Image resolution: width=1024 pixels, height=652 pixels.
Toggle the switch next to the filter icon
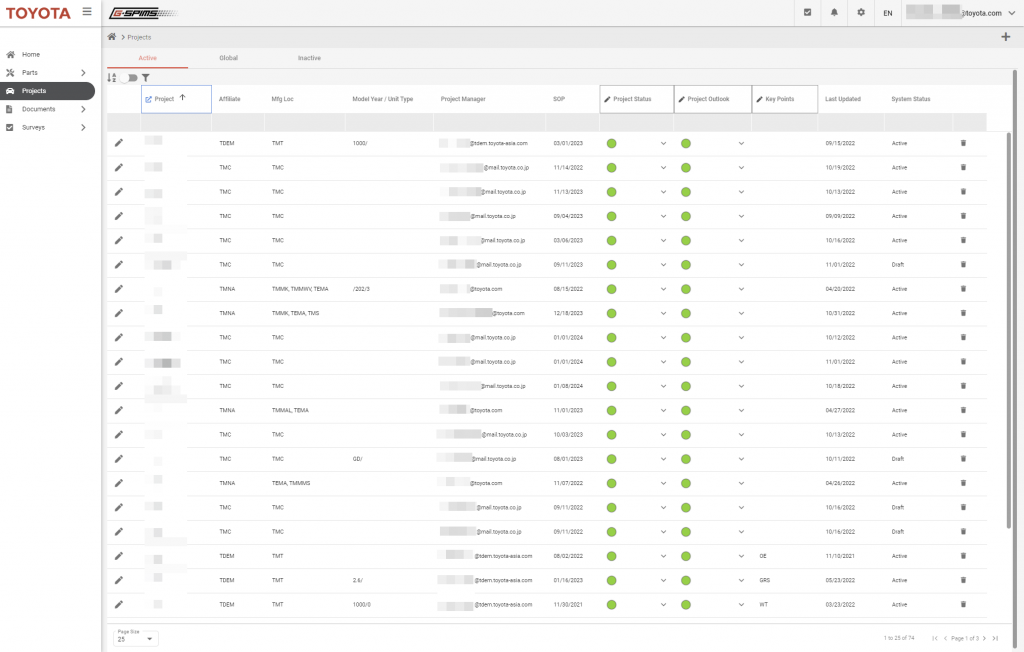pos(130,78)
